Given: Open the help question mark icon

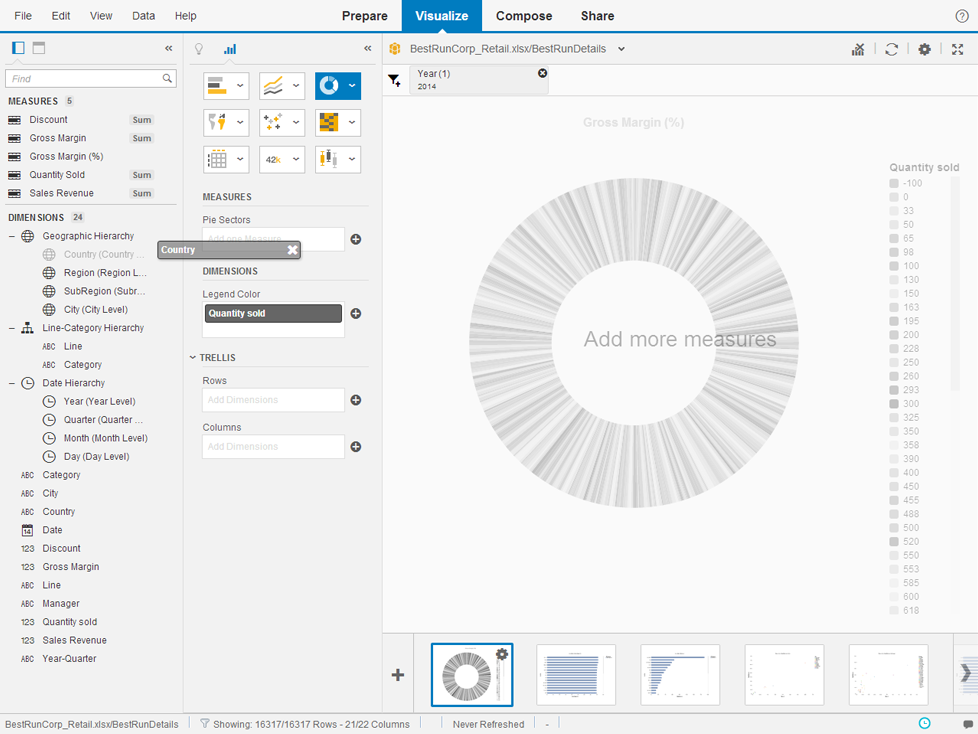Looking at the screenshot, I should [x=962, y=16].
